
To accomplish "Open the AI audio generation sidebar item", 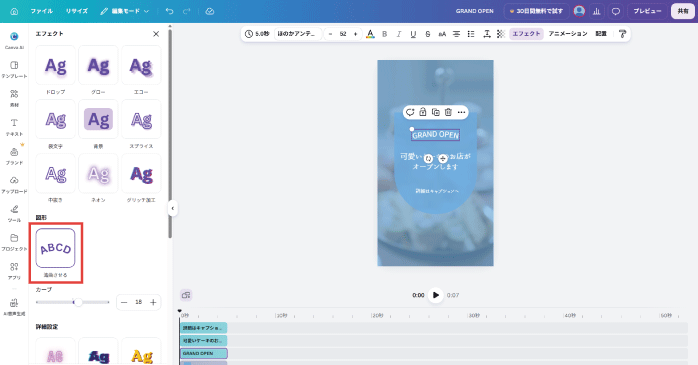I will [14, 307].
